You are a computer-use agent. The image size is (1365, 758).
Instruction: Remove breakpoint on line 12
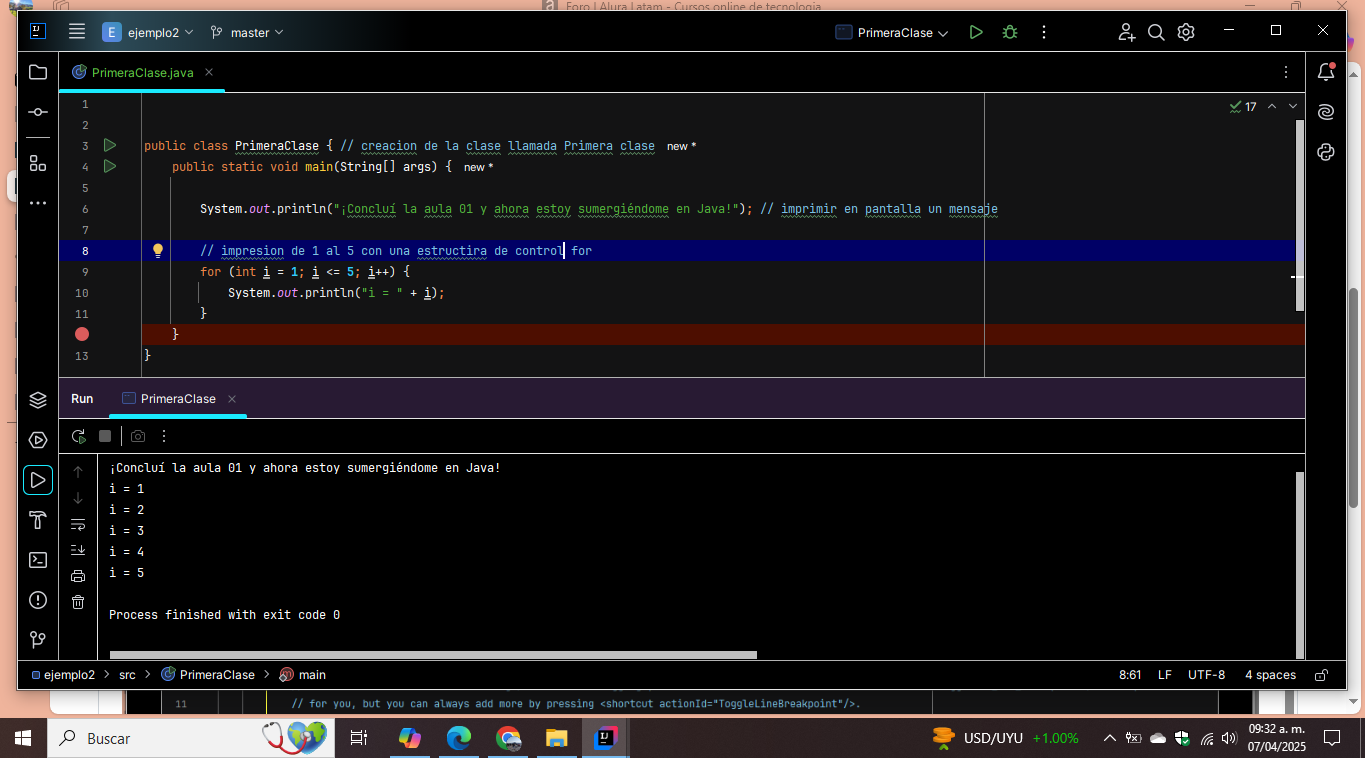[82, 334]
